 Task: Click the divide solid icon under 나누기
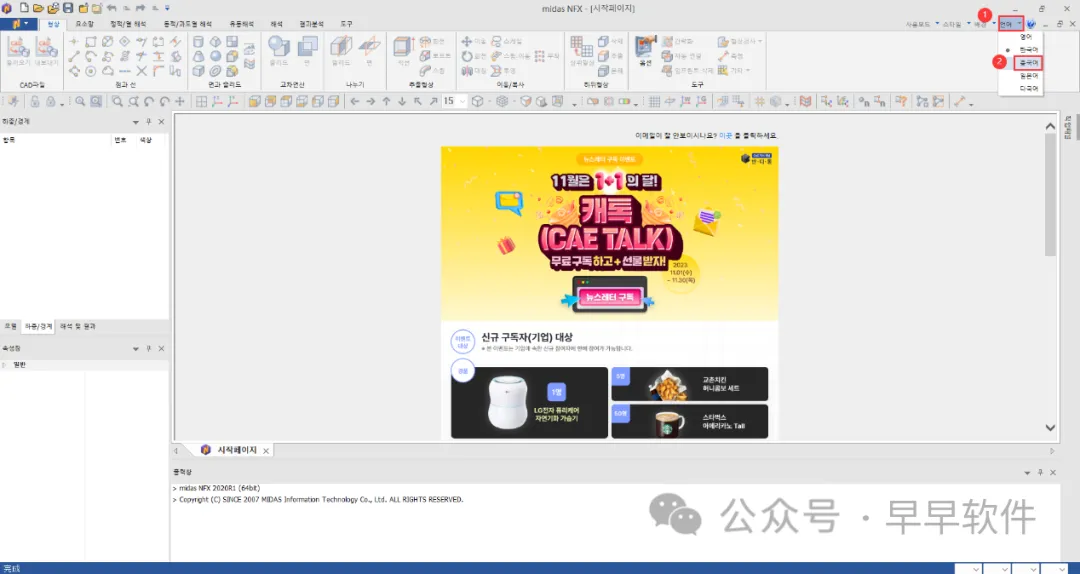[x=341, y=51]
